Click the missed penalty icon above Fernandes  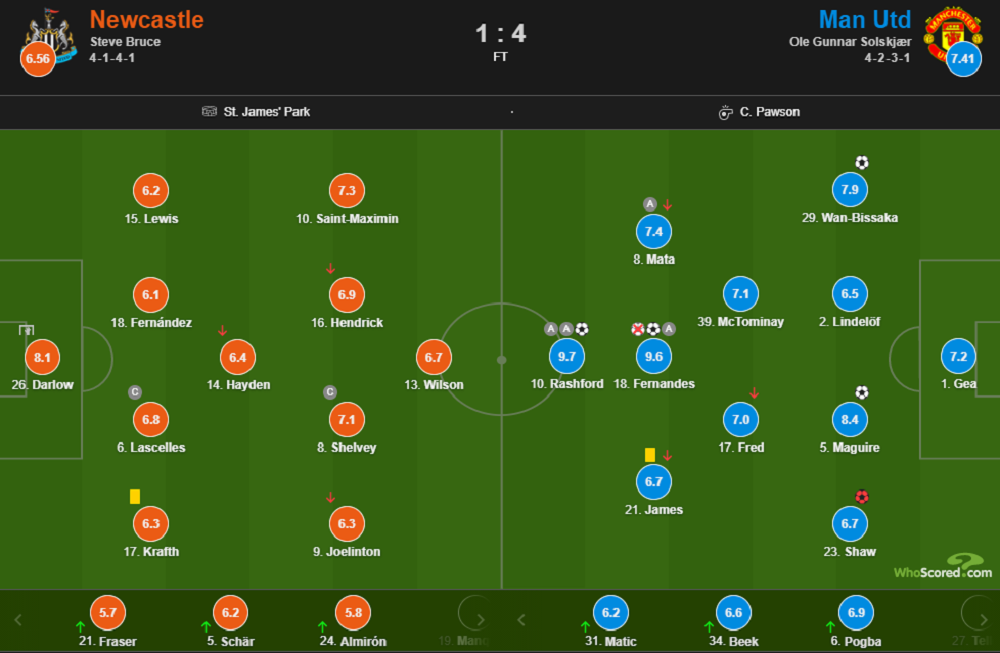[x=637, y=329]
